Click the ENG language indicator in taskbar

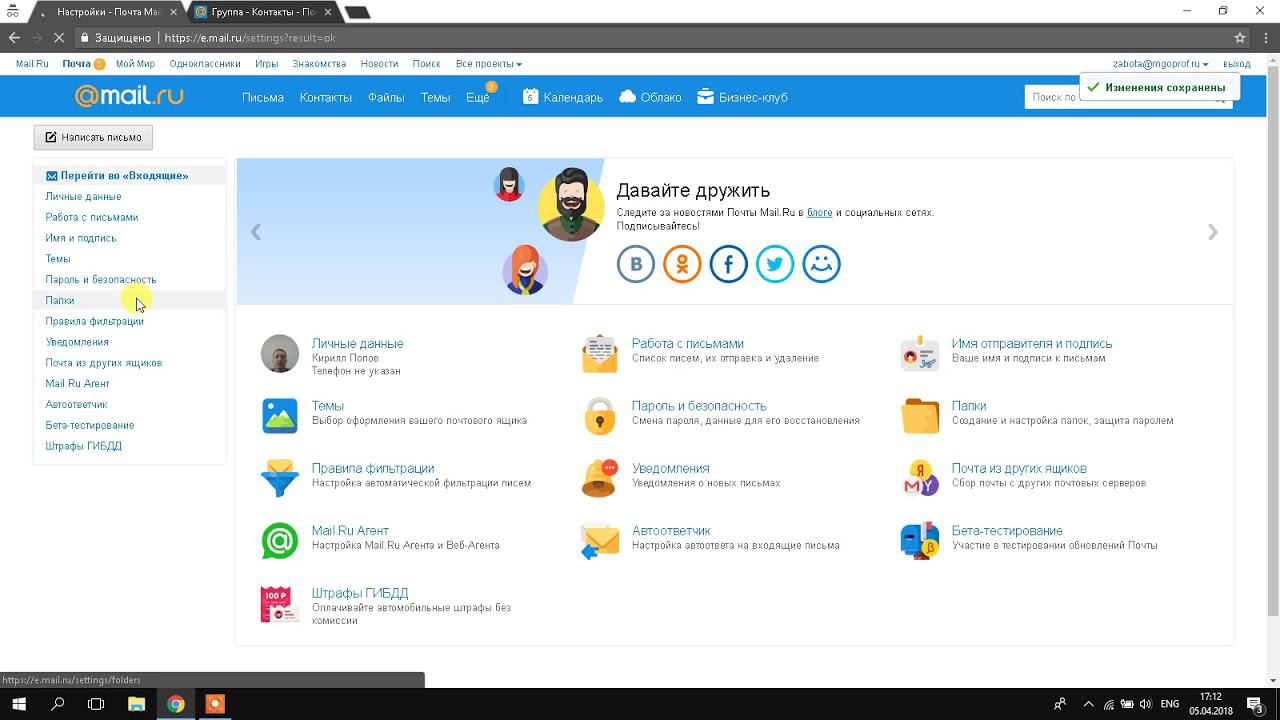pyautogui.click(x=1169, y=704)
